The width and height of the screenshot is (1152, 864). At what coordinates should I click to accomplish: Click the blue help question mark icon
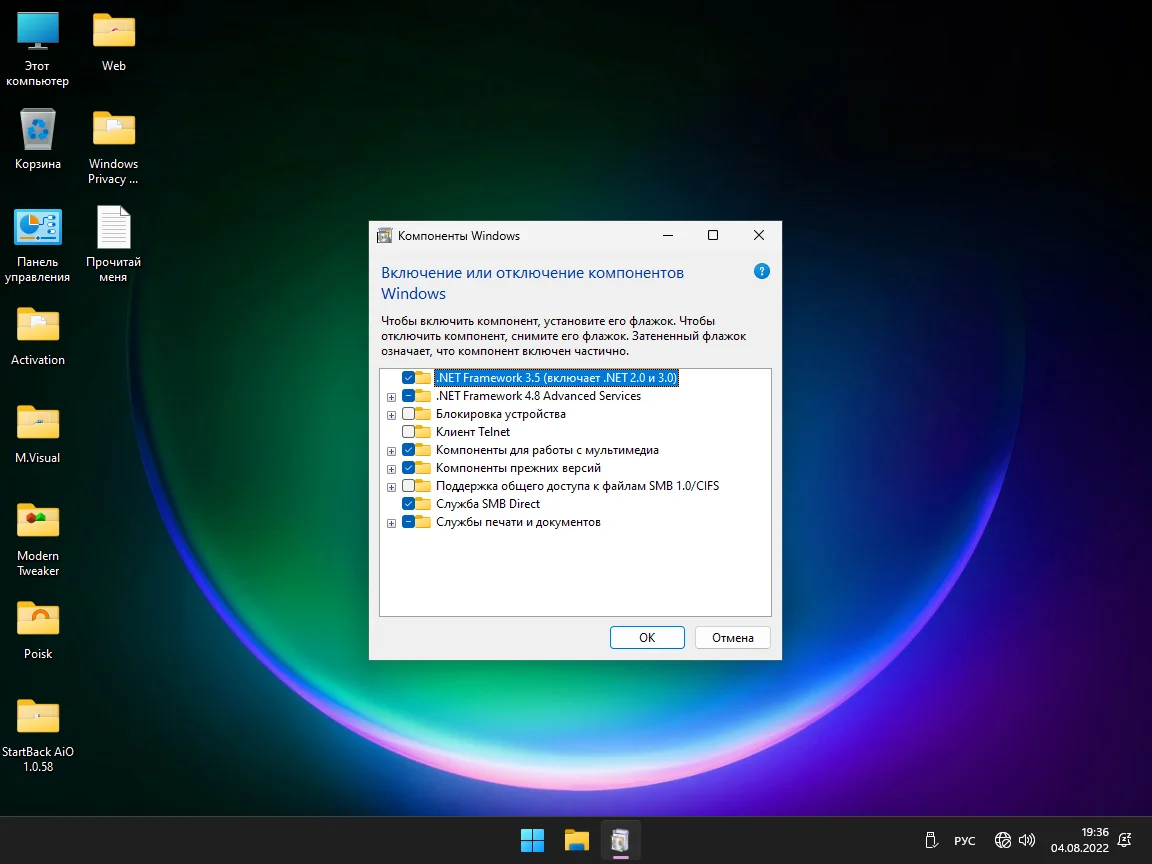(761, 272)
